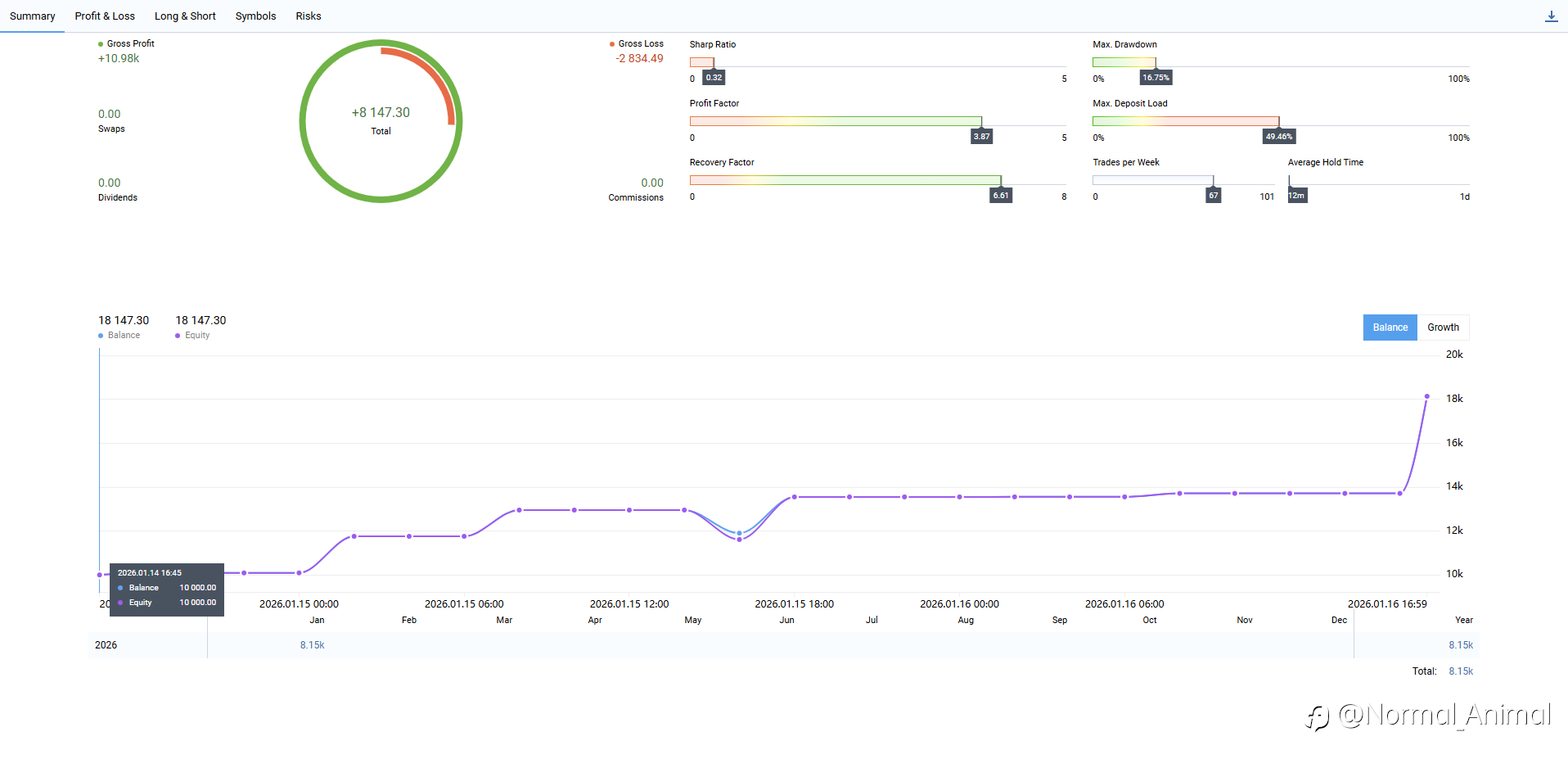Click the final 18k equity chart point
This screenshot has width=1568, height=759.
click(x=1427, y=396)
